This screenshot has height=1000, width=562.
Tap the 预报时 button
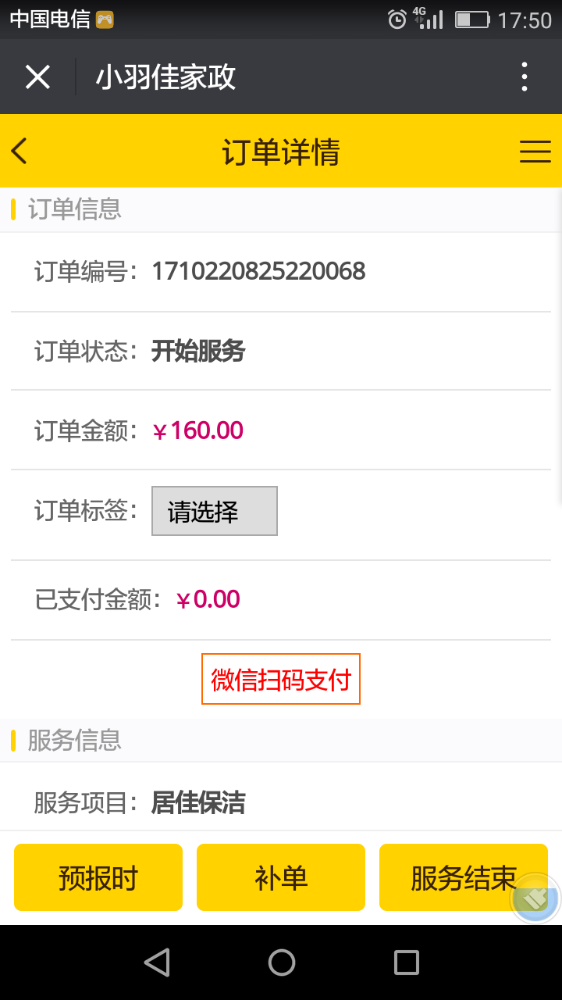pos(98,878)
